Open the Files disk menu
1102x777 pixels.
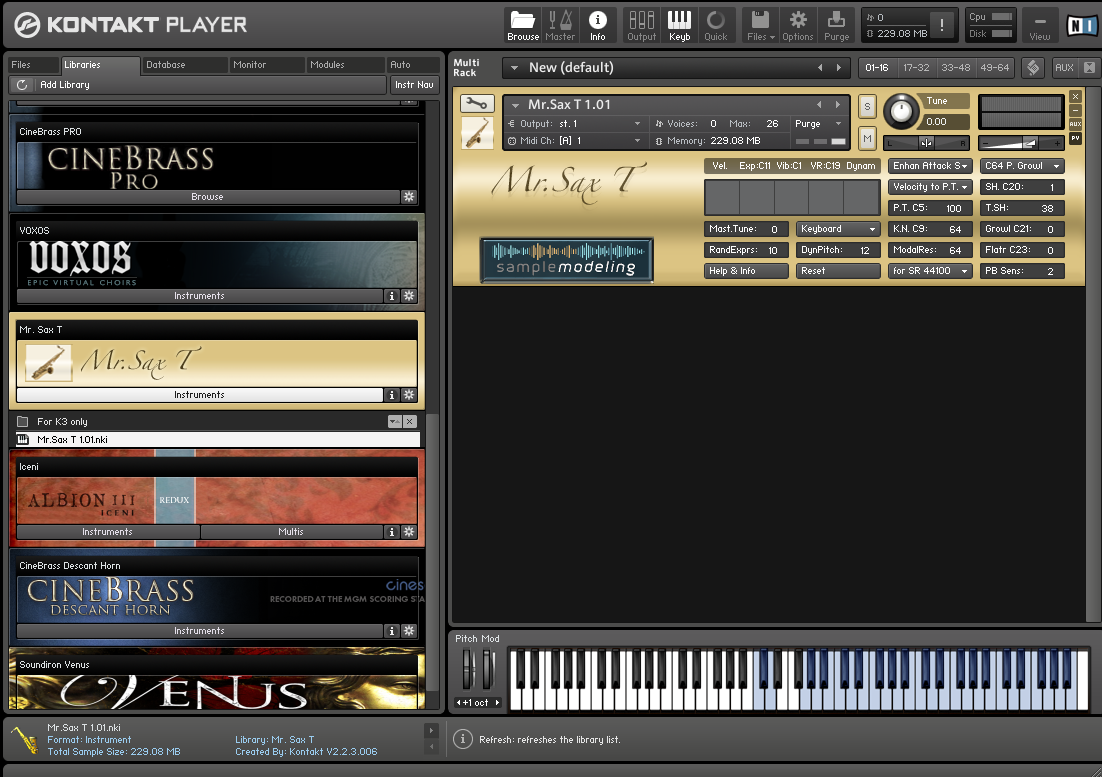pos(760,25)
